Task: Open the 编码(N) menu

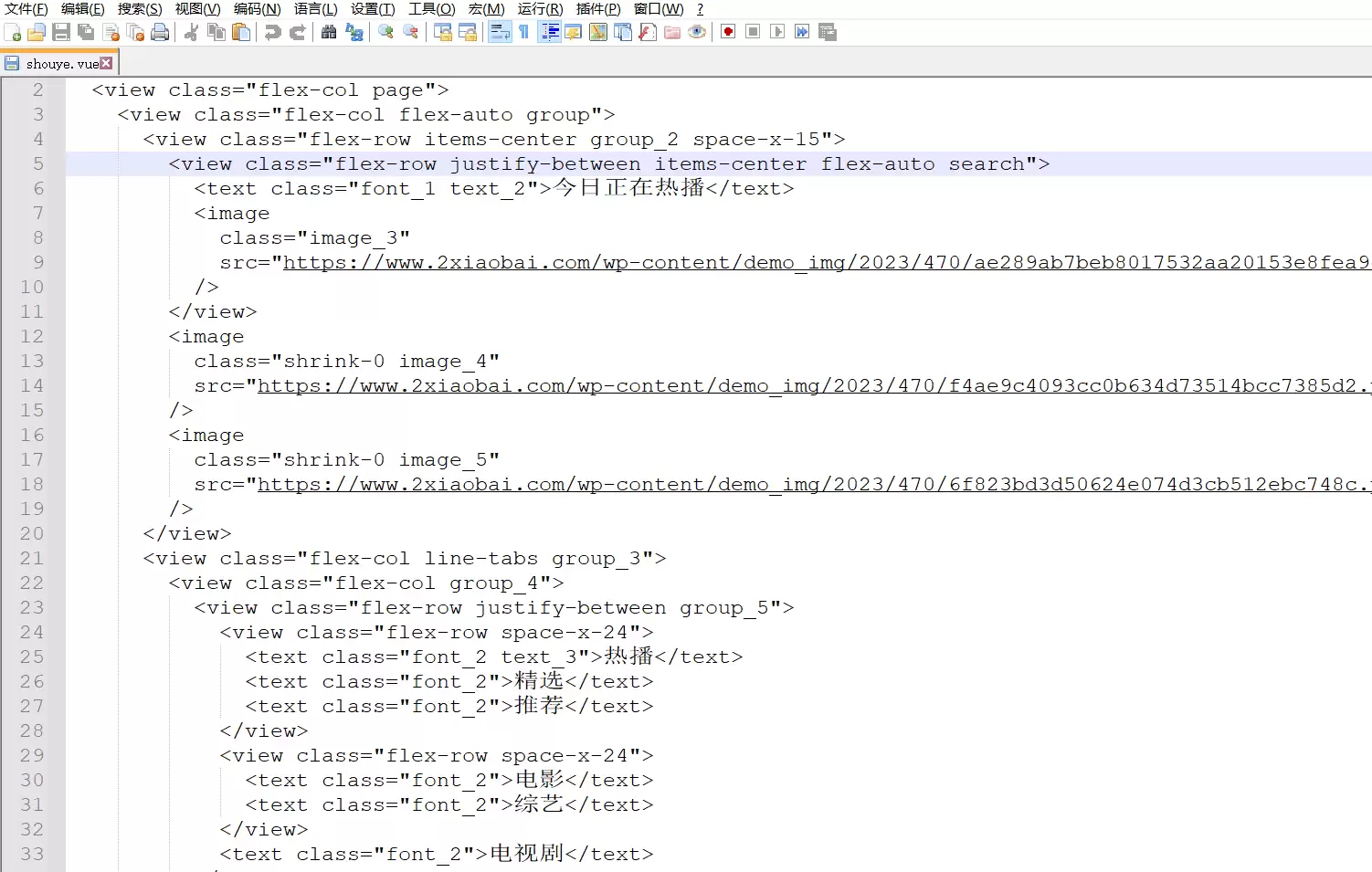Action: (x=257, y=9)
